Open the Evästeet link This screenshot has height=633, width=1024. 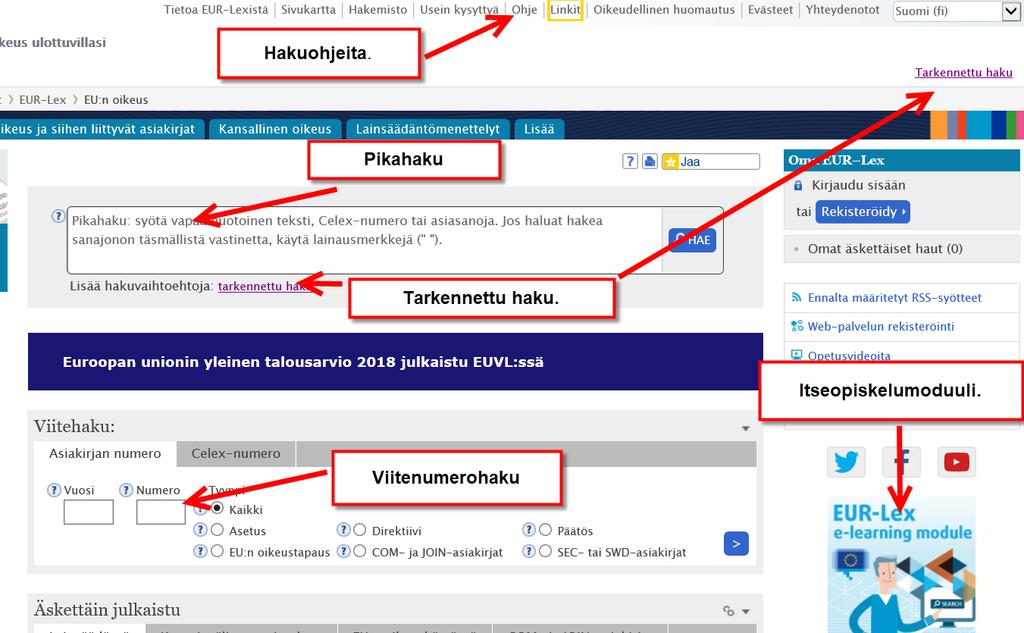pyautogui.click(x=771, y=10)
